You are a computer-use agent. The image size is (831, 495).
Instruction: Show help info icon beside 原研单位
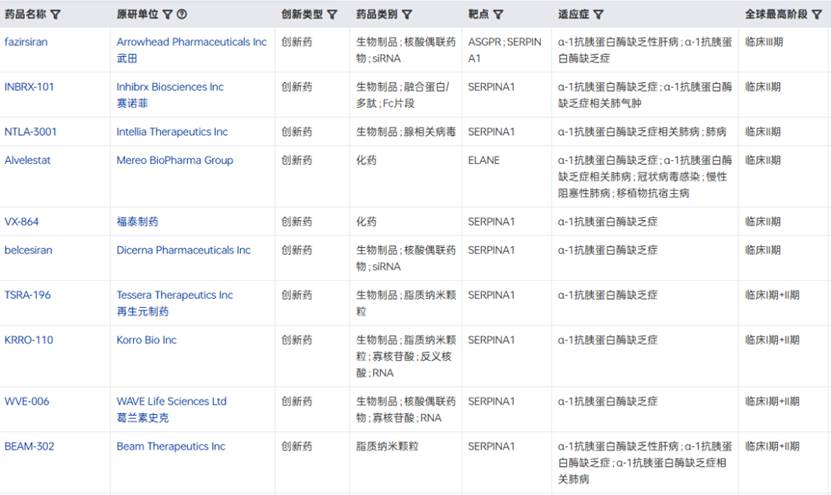[x=182, y=14]
